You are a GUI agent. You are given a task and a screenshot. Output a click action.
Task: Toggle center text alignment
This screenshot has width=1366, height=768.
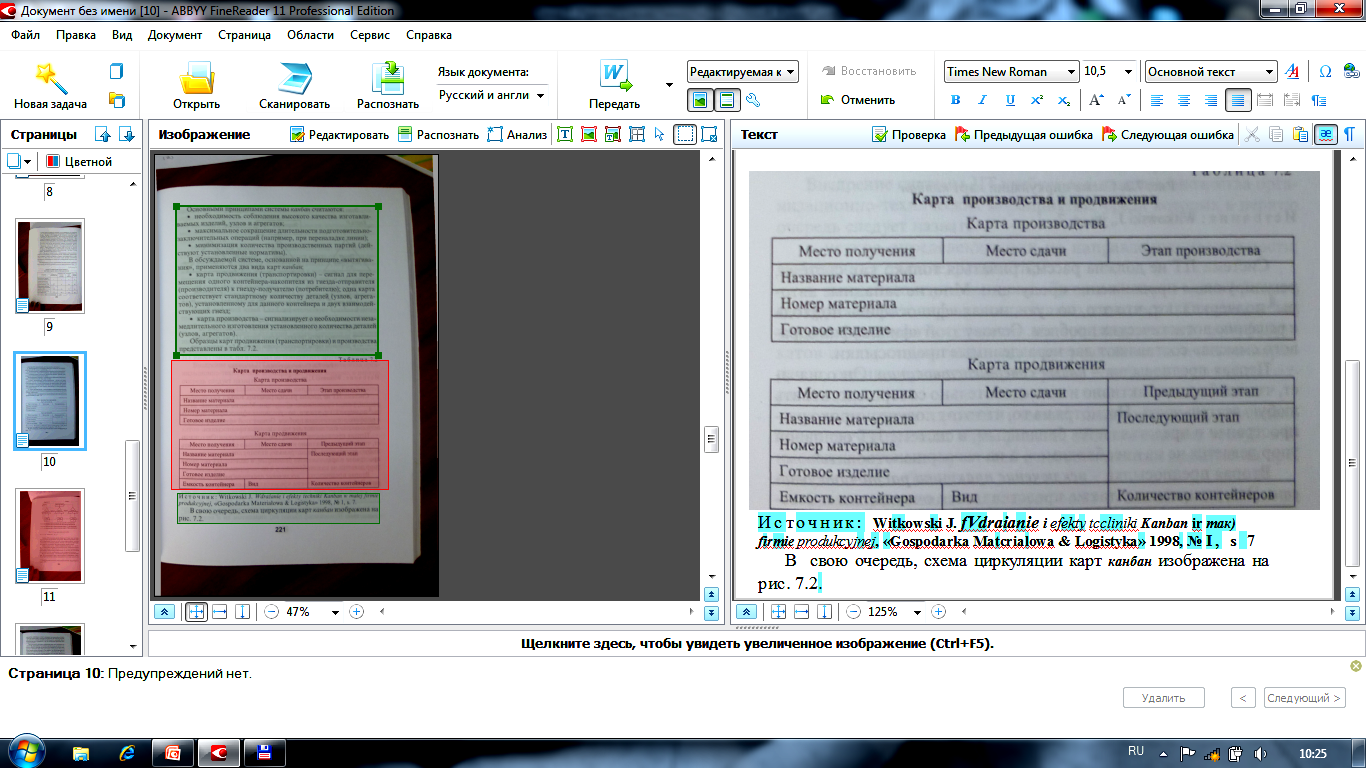(1184, 100)
